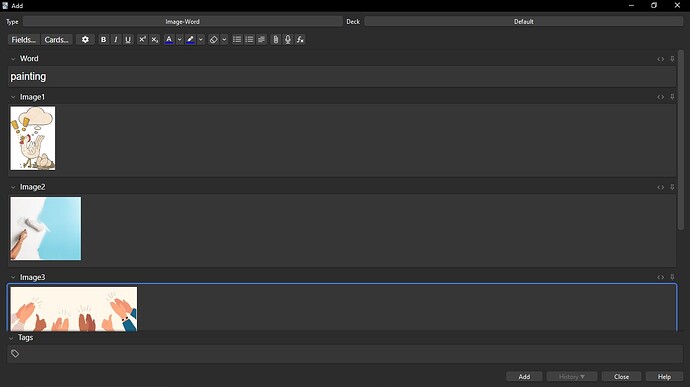Open Help
This screenshot has height=387, width=690.
664,376
